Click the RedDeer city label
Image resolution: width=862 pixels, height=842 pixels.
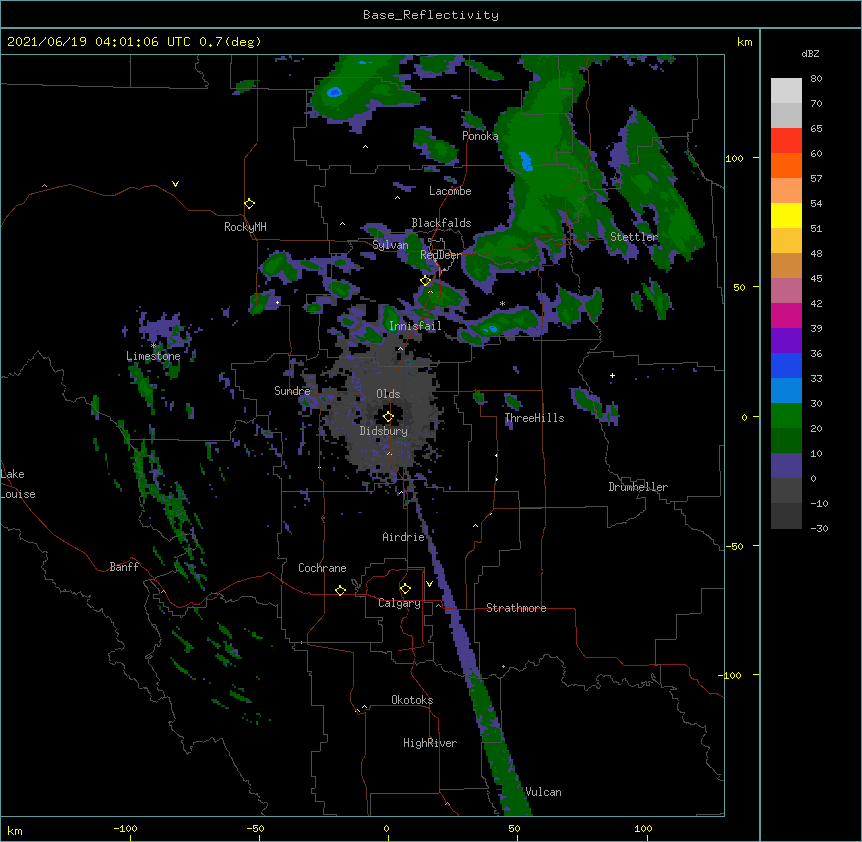click(x=441, y=255)
